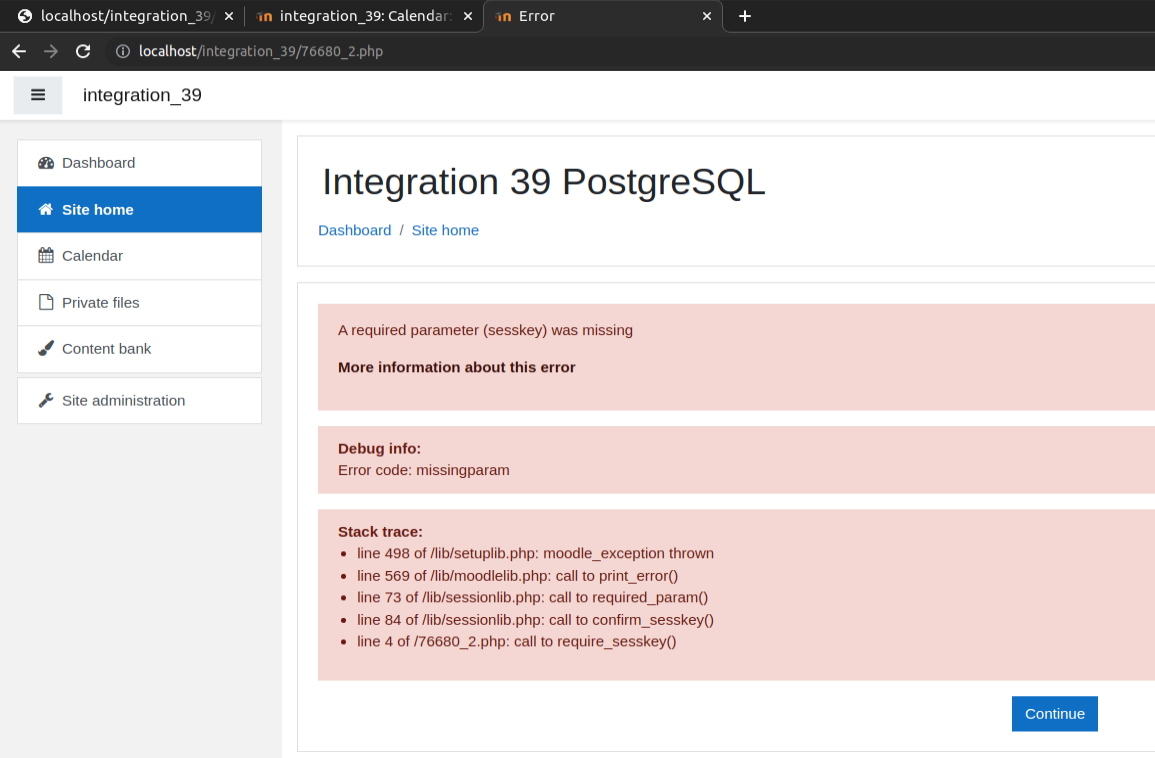Click the Stack trace label
The width and height of the screenshot is (1155, 758).
click(x=380, y=531)
